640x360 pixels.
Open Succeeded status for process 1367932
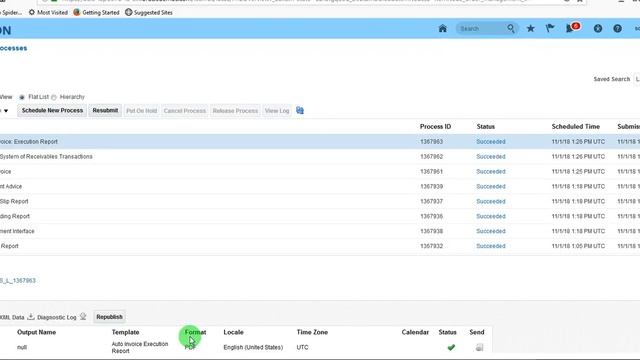(491, 246)
